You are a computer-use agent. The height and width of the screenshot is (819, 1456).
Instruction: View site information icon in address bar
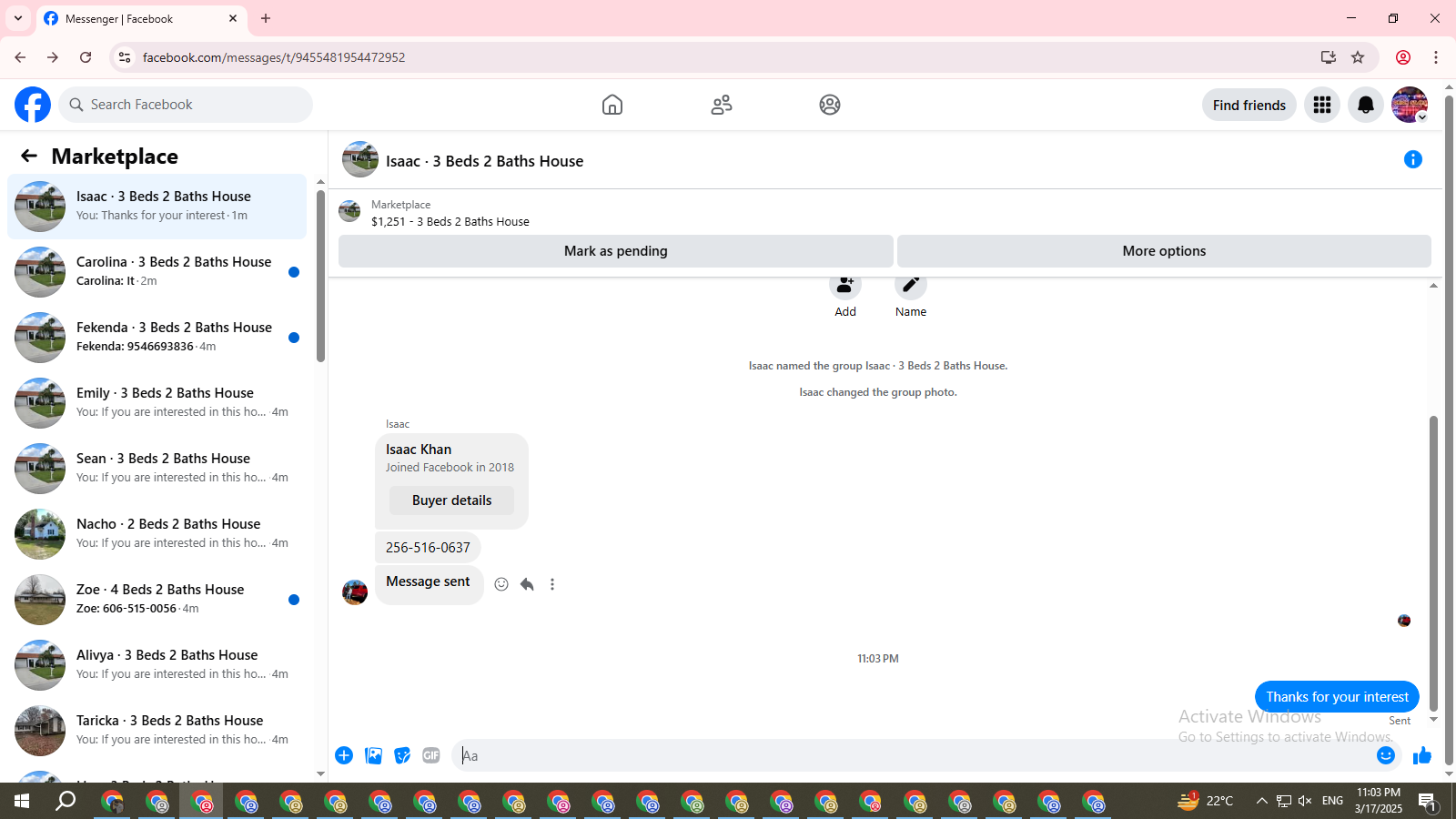pyautogui.click(x=125, y=57)
